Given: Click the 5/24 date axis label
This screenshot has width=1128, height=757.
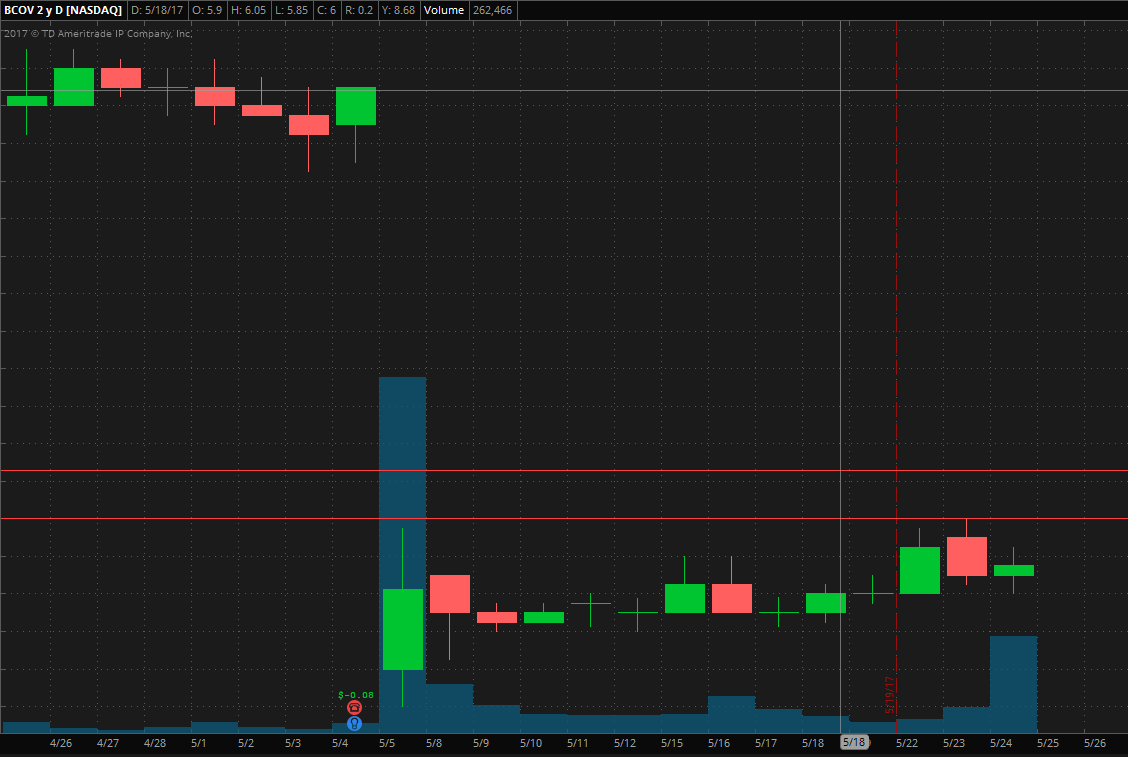Looking at the screenshot, I should pyautogui.click(x=1001, y=743).
